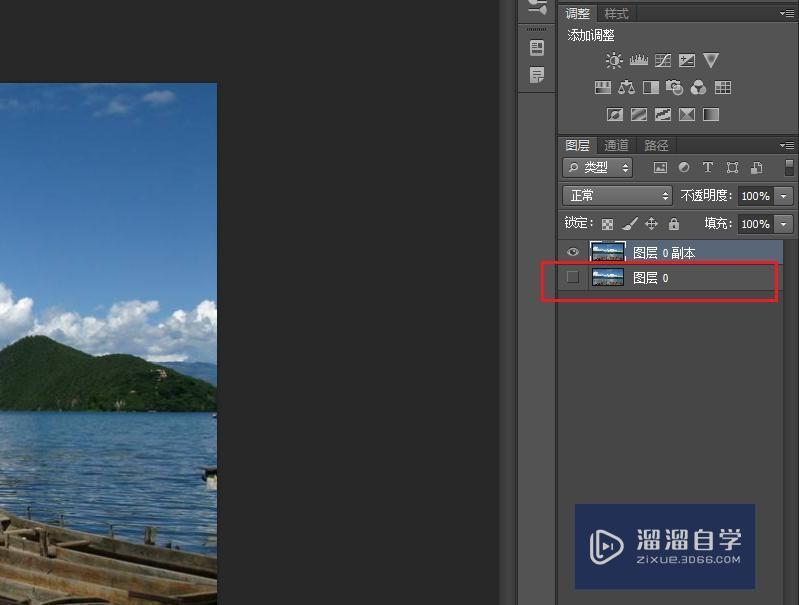Show the 图层 0 layer

pyautogui.click(x=573, y=277)
